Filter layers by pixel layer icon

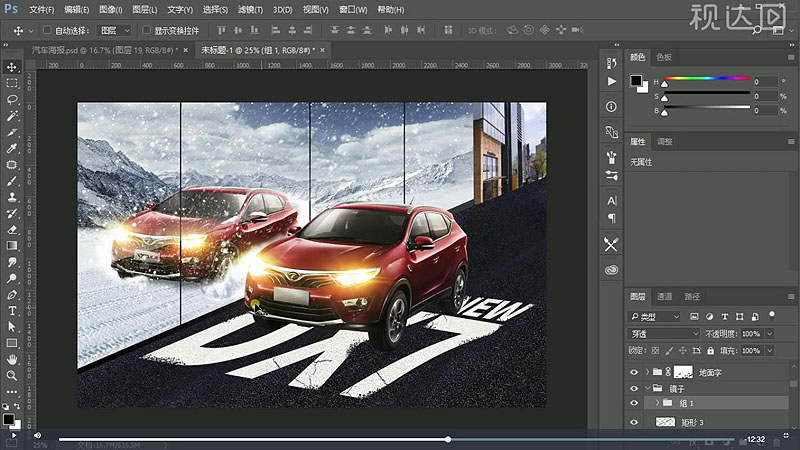[694, 317]
